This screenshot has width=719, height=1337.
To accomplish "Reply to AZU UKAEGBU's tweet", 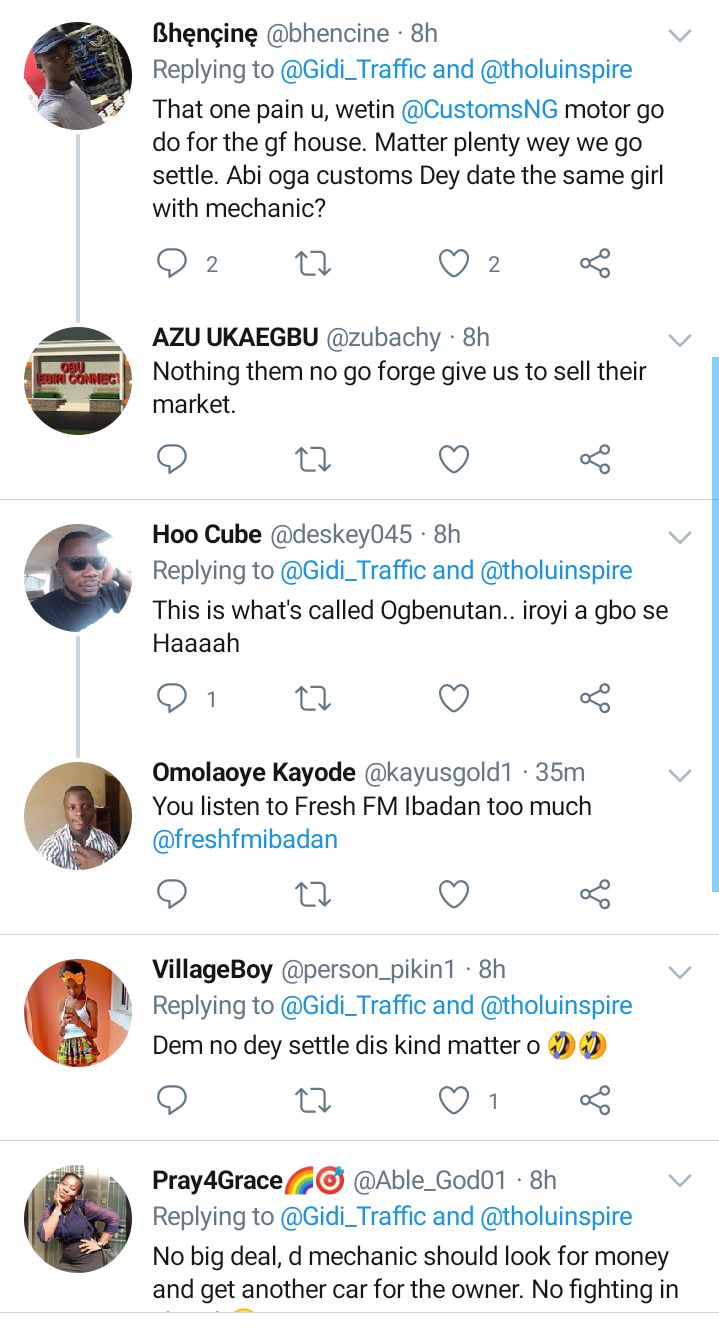I will click(x=173, y=459).
